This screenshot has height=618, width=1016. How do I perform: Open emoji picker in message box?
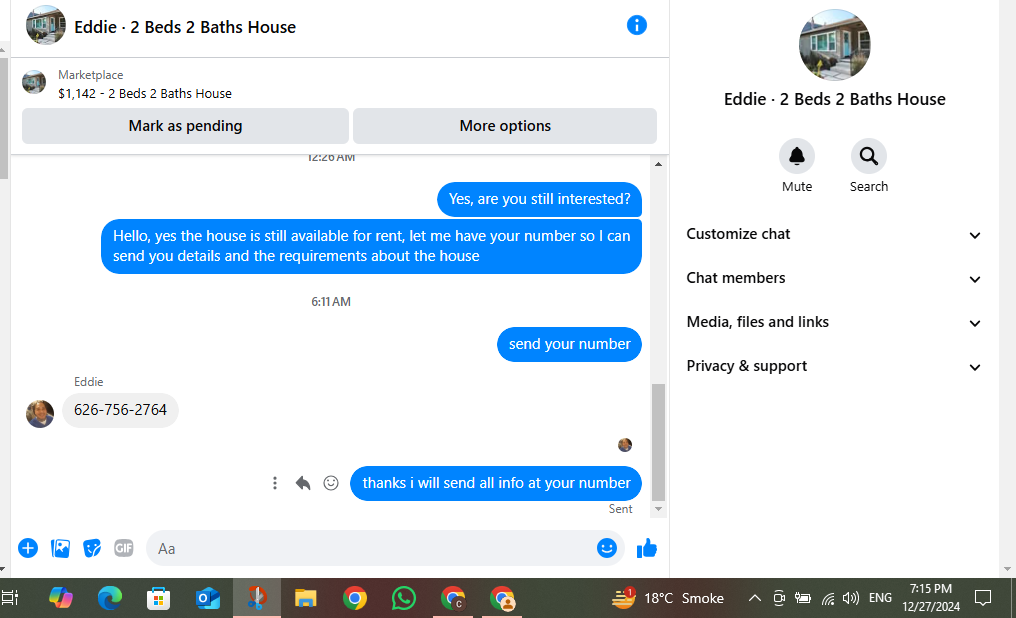(x=606, y=548)
